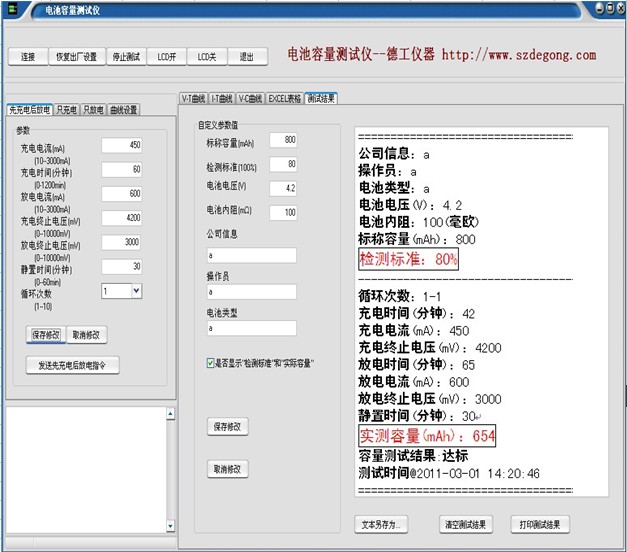Click the 实测容量(mAh): 654 result line
Image resolution: width=627 pixels, height=552 pixels.
427,436
